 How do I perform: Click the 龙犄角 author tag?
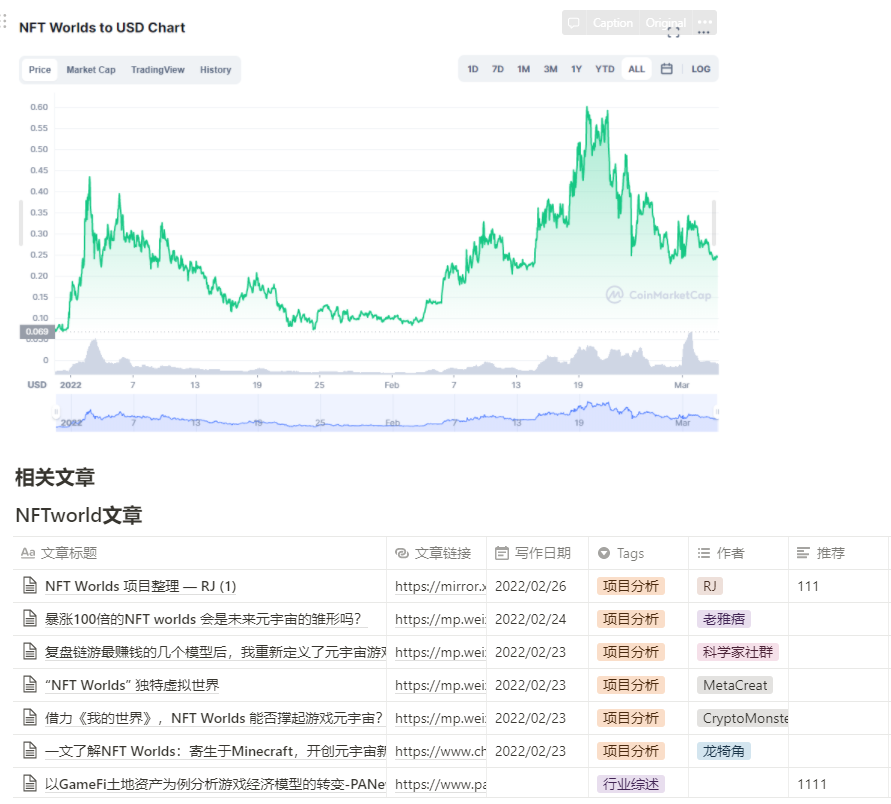click(723, 751)
